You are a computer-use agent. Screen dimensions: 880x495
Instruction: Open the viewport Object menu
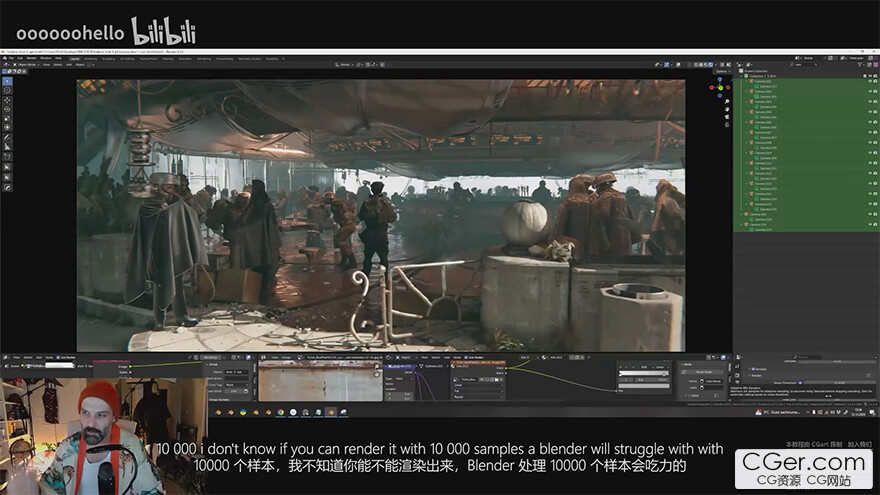point(80,65)
